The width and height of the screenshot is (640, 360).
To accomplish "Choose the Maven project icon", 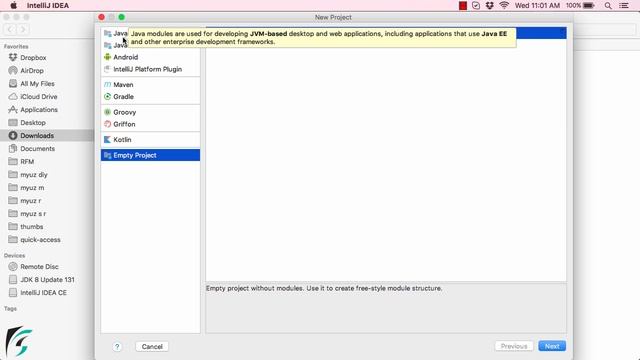I will 107,84.
